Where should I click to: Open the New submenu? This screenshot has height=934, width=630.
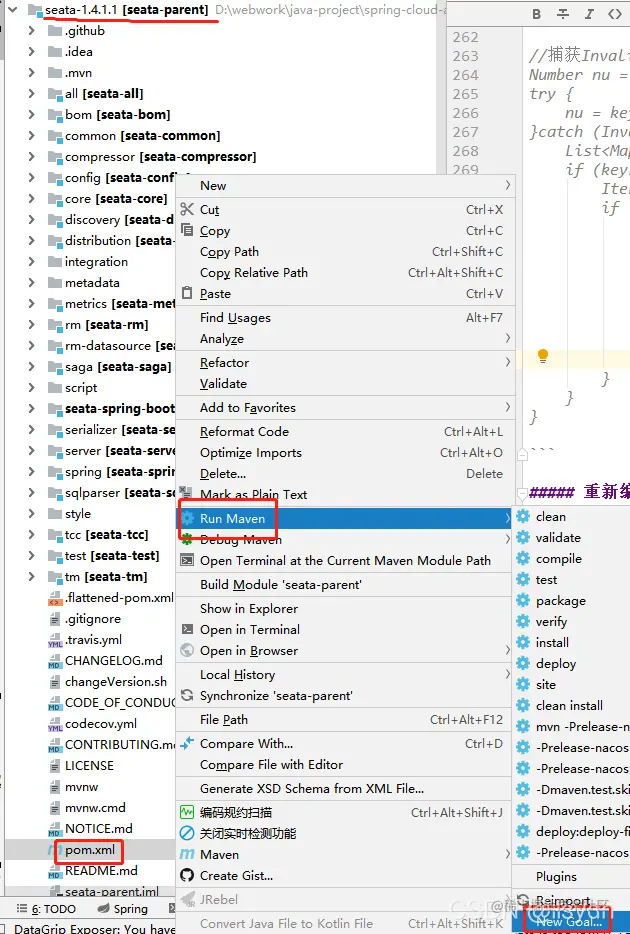pyautogui.click(x=345, y=185)
